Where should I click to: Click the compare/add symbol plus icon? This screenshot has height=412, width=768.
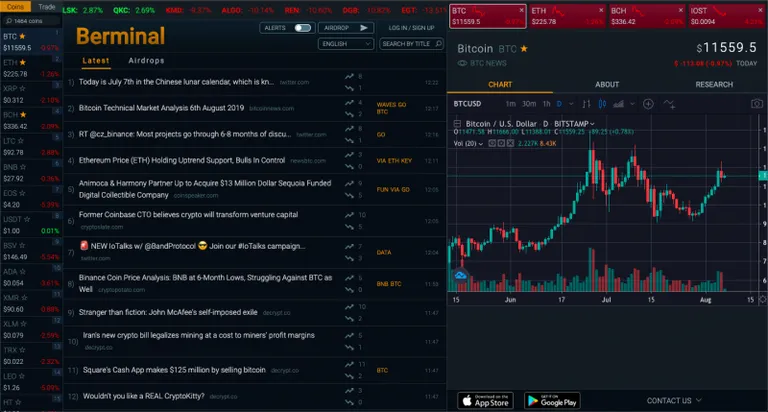click(x=648, y=104)
